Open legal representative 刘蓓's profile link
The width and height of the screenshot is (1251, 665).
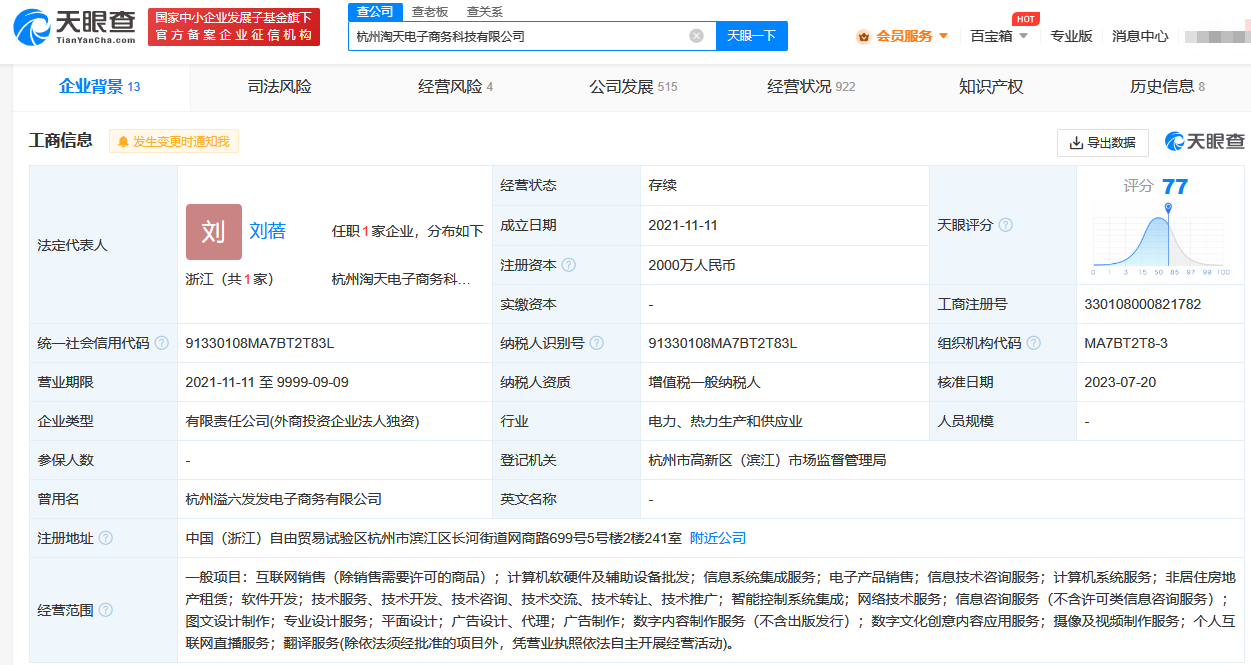(268, 231)
